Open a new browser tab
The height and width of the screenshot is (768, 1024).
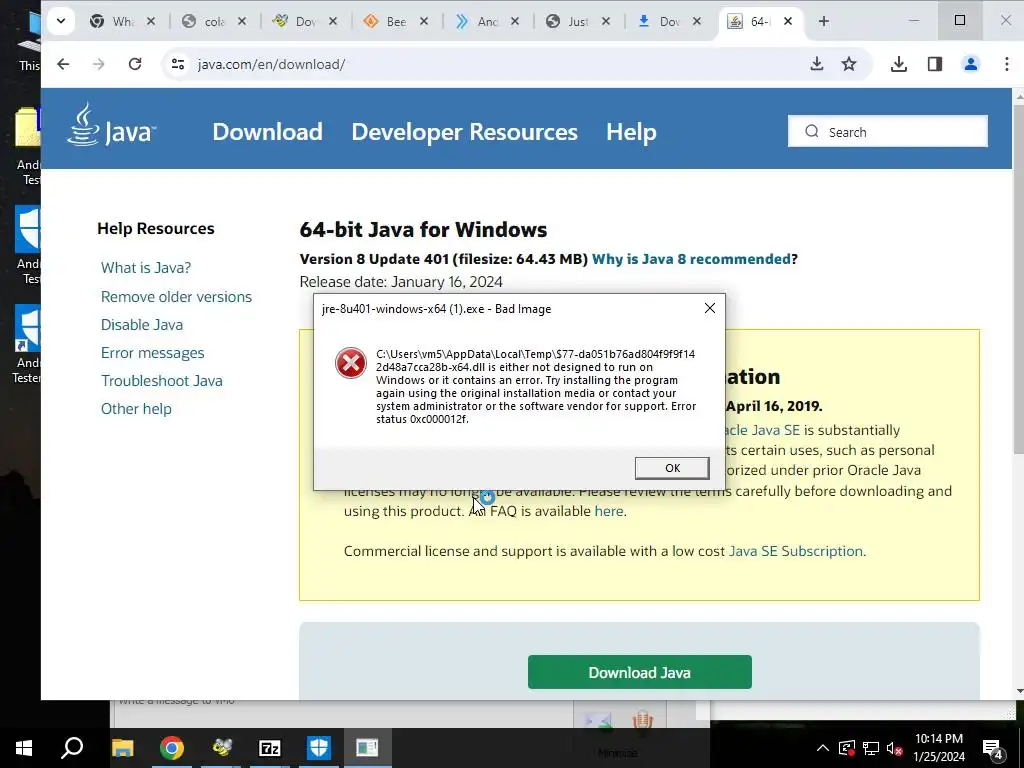[x=824, y=22]
